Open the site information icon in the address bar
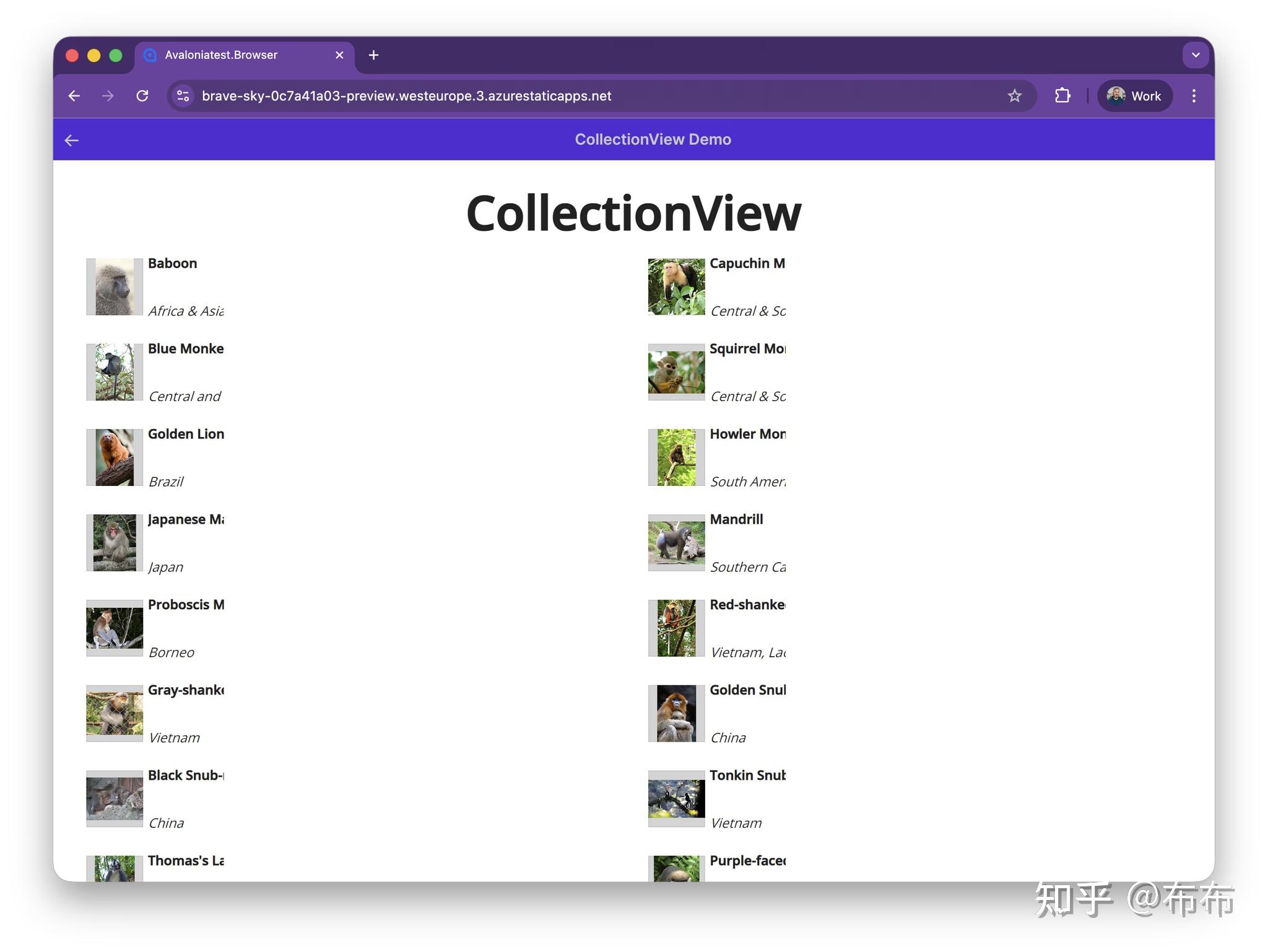 [x=182, y=96]
